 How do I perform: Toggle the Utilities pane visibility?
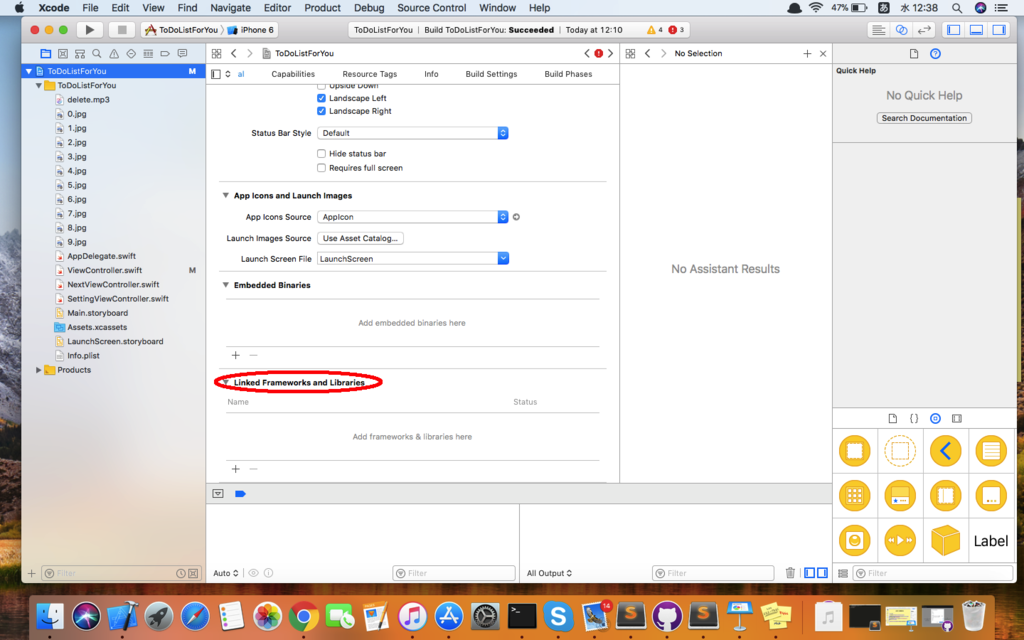[x=999, y=30]
